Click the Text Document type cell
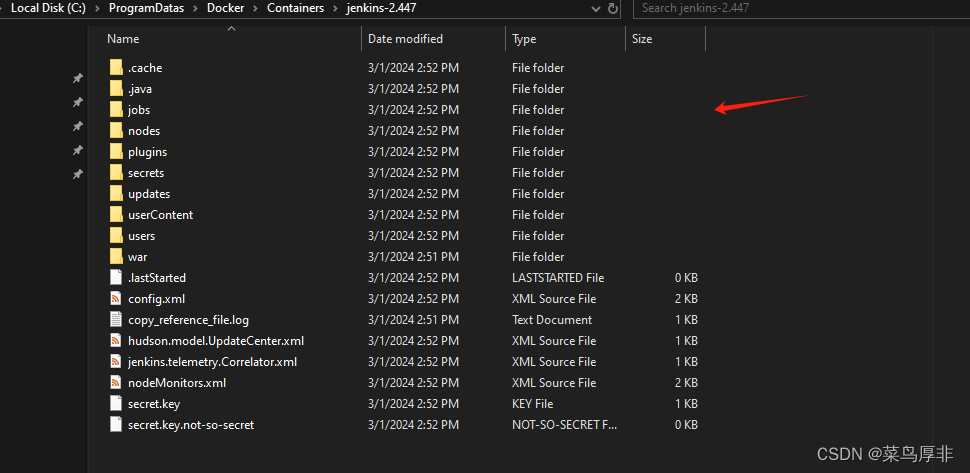970x473 pixels. [552, 320]
